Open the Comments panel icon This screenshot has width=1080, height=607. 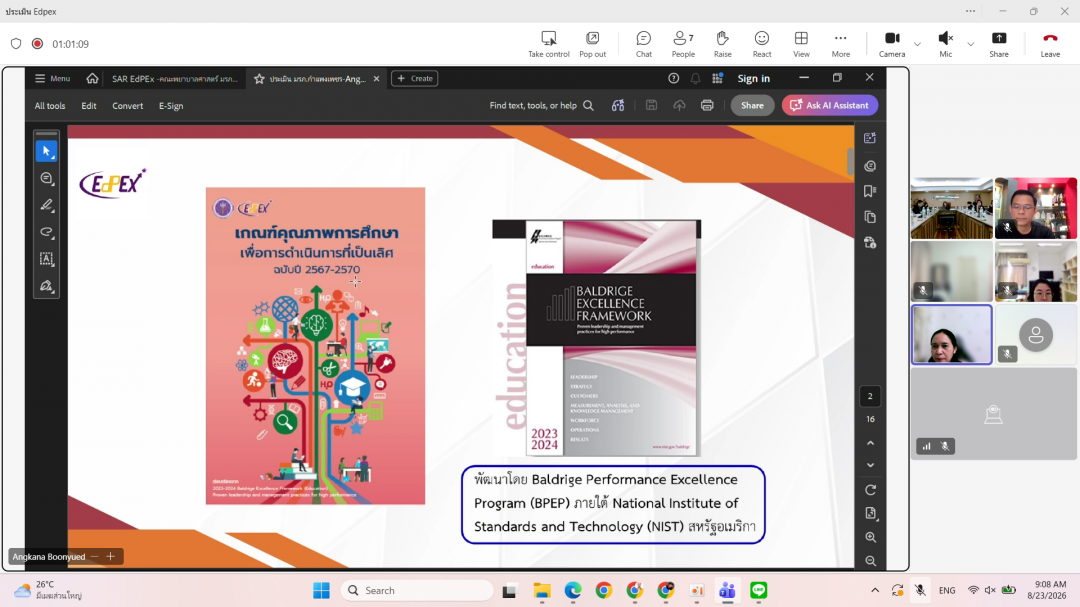[x=870, y=166]
